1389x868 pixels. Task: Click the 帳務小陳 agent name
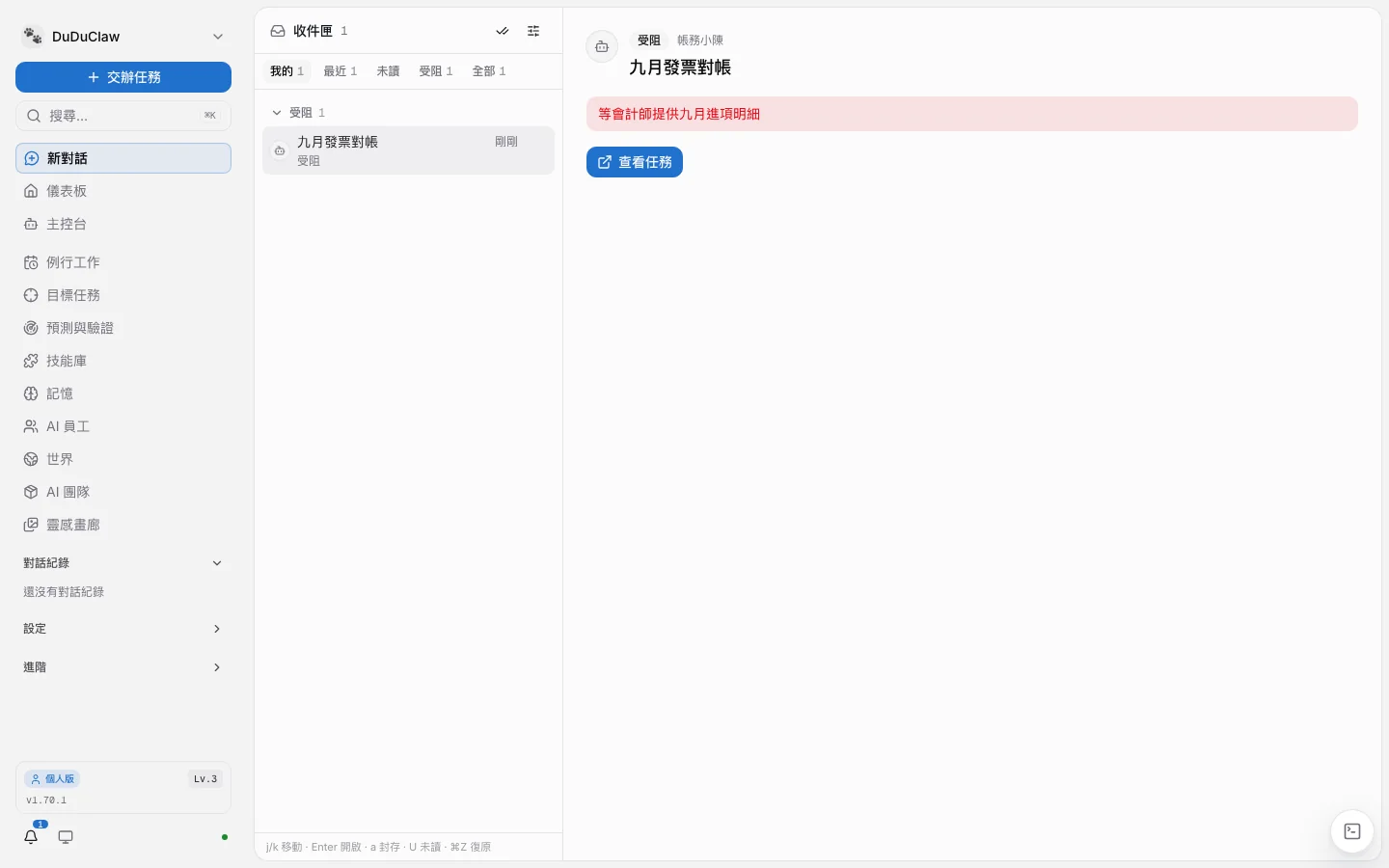tap(700, 41)
